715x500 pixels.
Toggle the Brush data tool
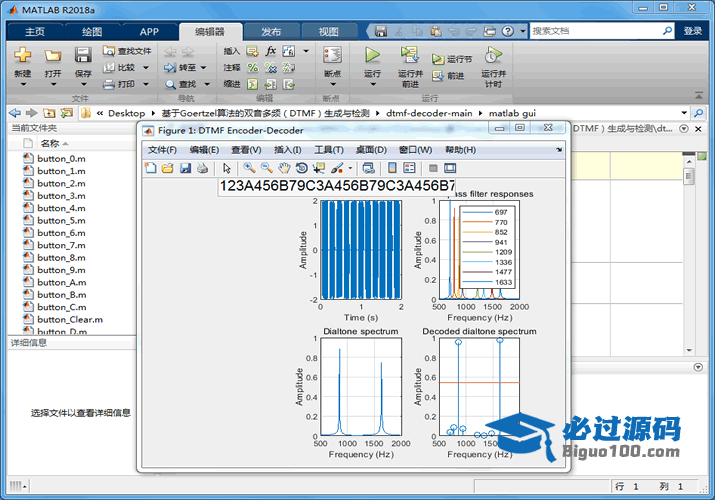point(337,168)
